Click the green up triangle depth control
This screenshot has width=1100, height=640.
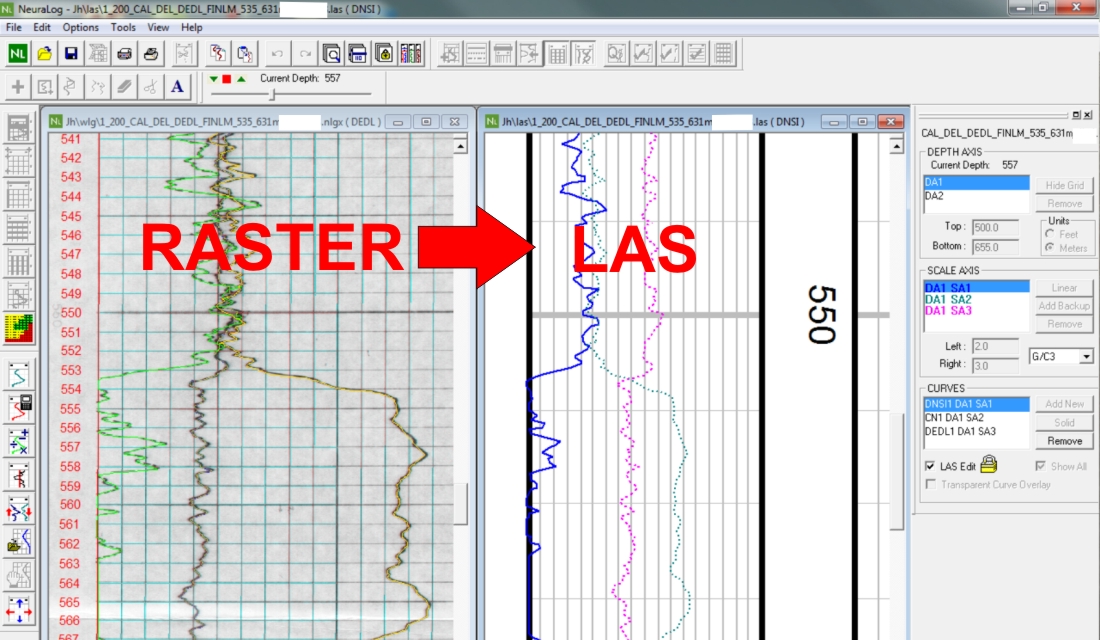click(x=241, y=79)
